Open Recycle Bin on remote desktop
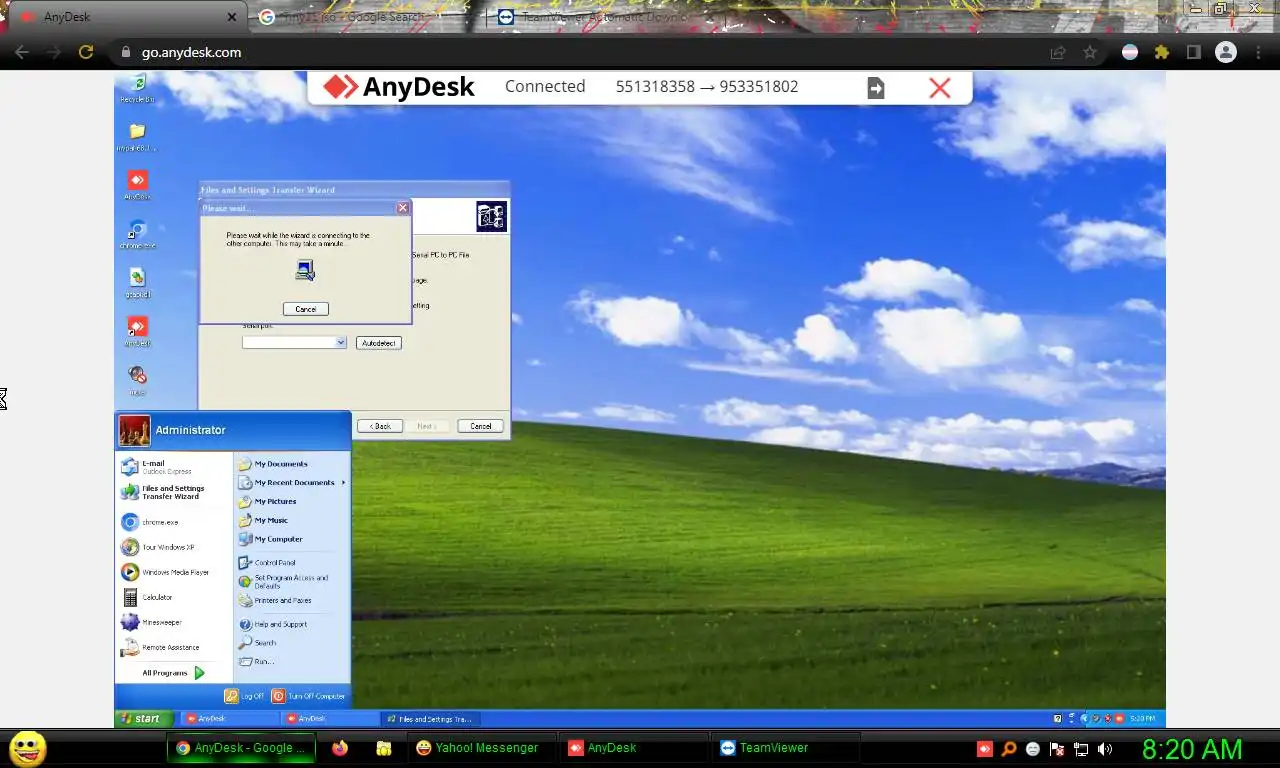 (137, 87)
